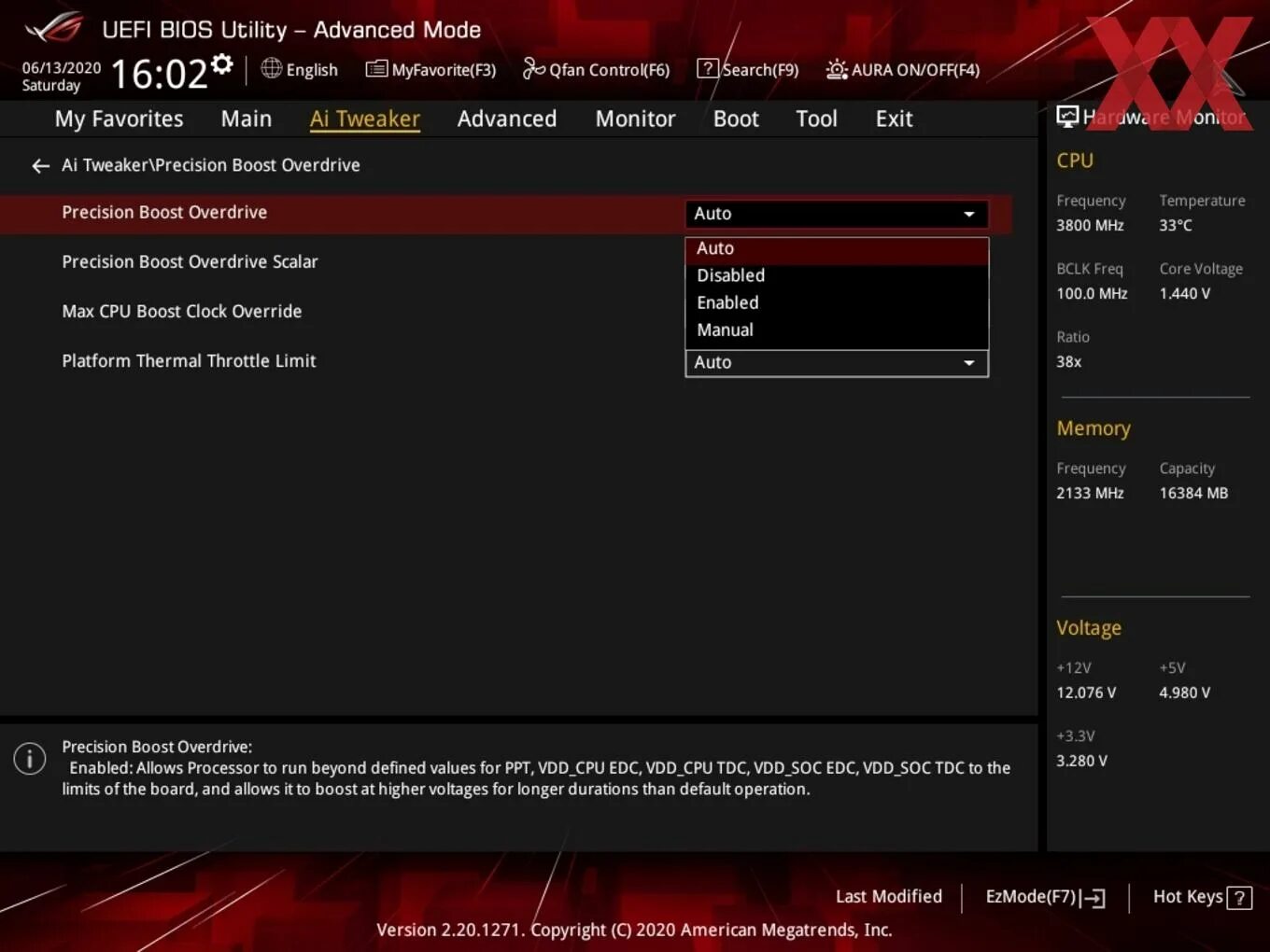1270x952 pixels.
Task: Click the Hot Keys question mark icon
Action: pos(1239,898)
